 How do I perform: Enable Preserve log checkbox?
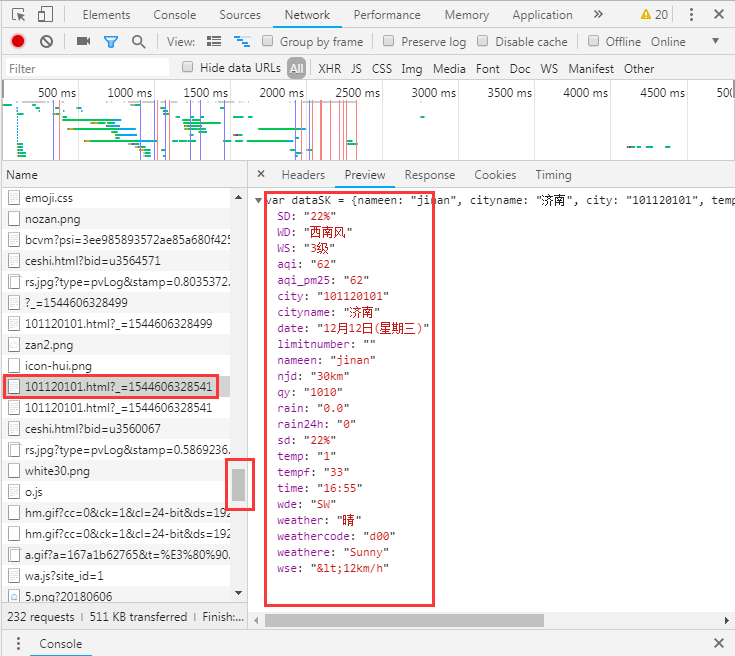tap(388, 41)
